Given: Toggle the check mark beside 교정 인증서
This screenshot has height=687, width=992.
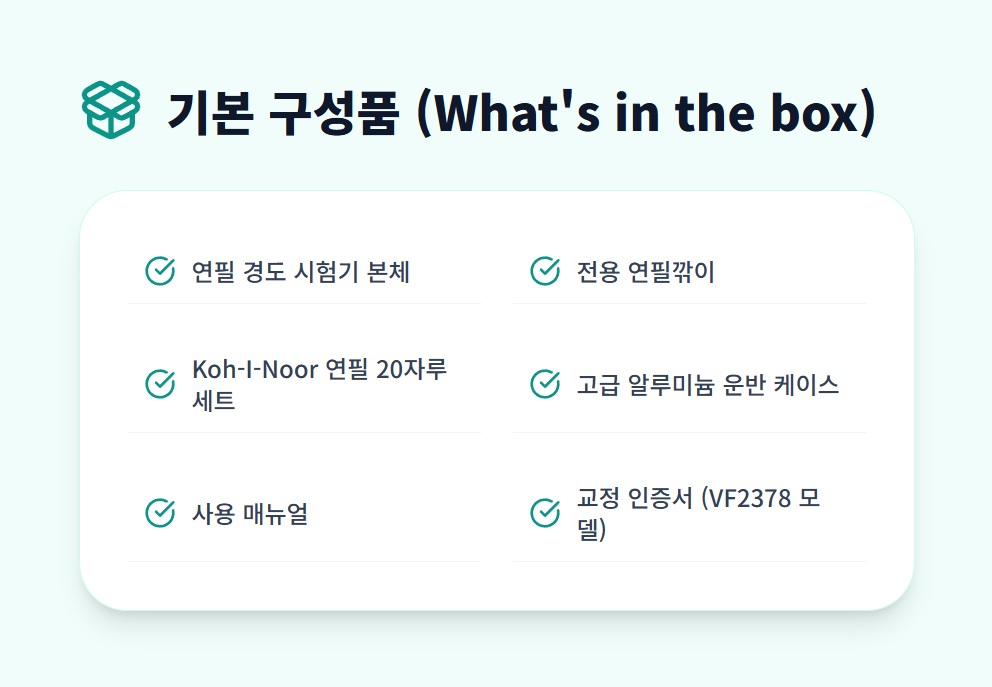Looking at the screenshot, I should [x=544, y=513].
